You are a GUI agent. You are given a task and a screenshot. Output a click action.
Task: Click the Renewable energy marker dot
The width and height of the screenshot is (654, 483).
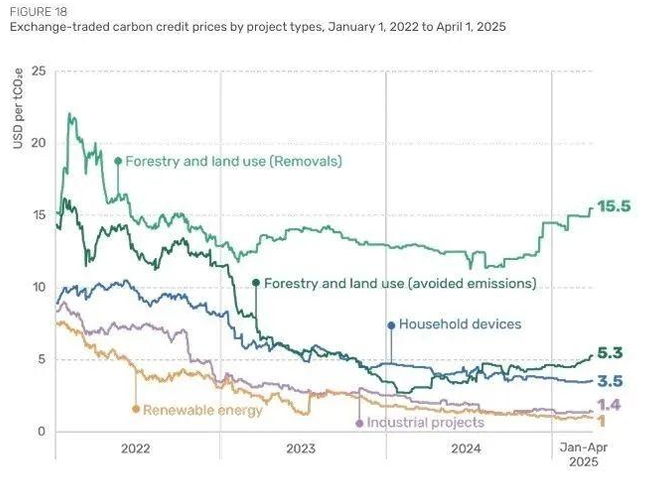pos(135,409)
